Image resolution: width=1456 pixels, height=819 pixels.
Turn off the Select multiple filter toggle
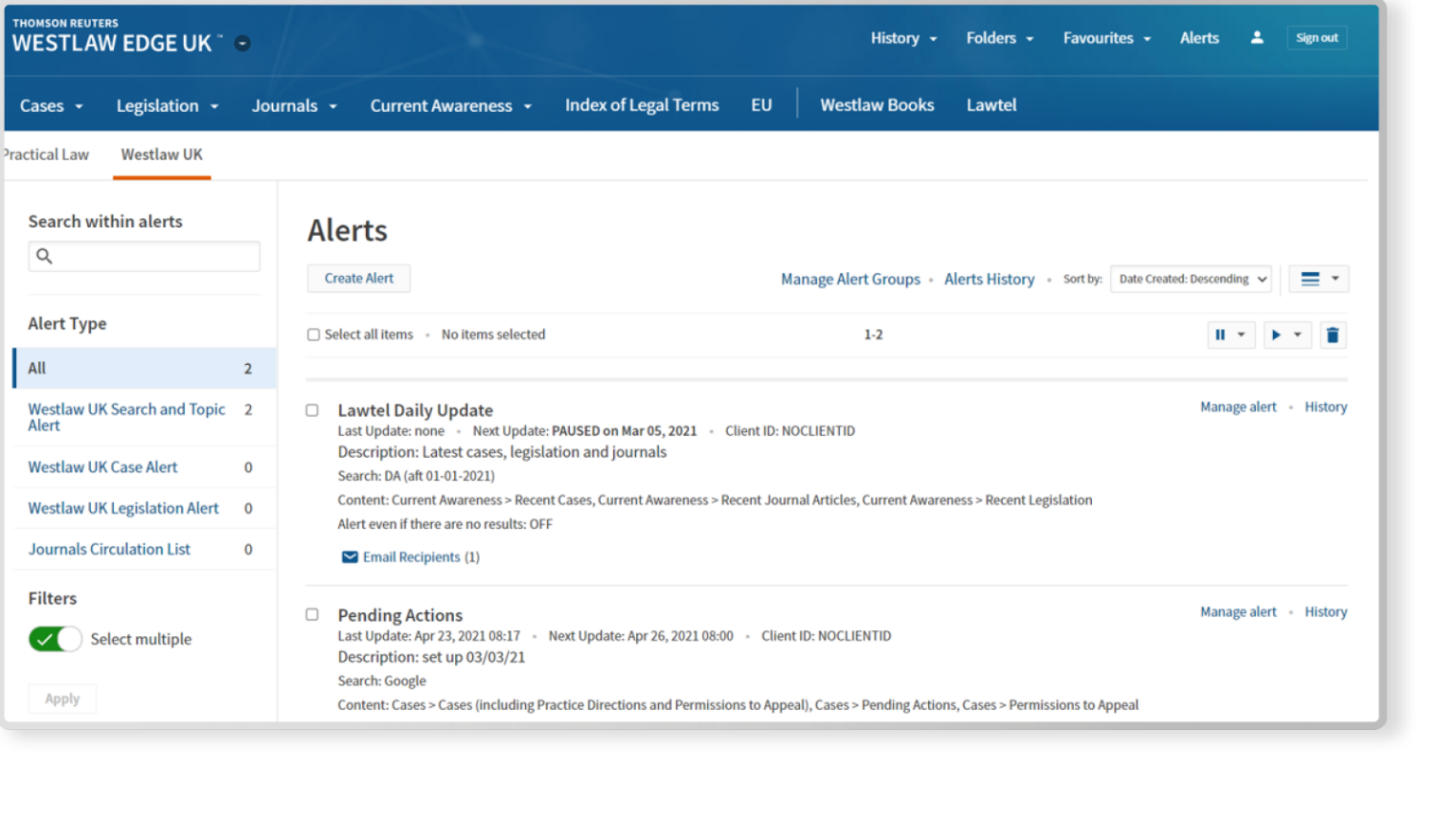[x=55, y=639]
